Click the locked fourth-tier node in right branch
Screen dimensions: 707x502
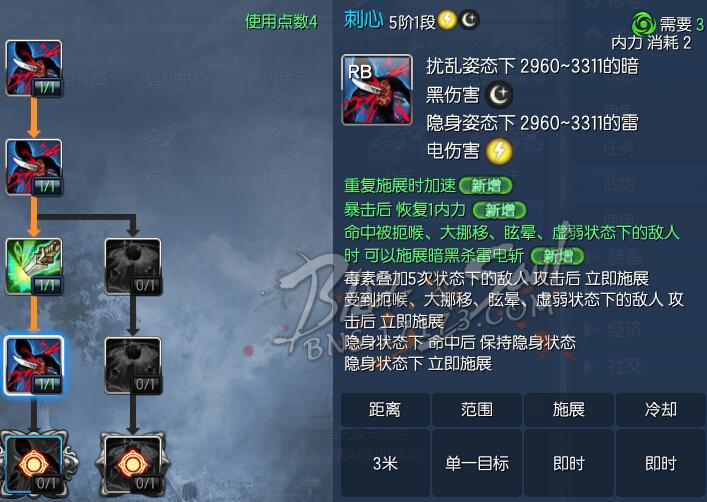[133, 365]
